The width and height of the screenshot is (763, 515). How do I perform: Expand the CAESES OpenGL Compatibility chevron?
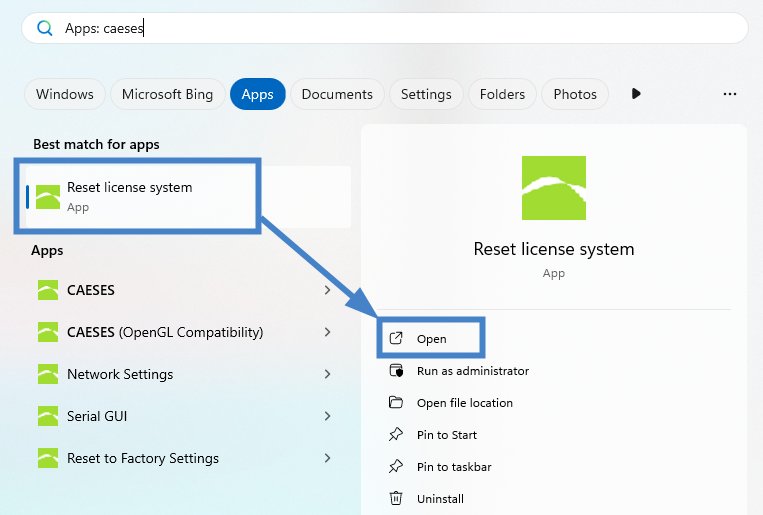point(328,332)
